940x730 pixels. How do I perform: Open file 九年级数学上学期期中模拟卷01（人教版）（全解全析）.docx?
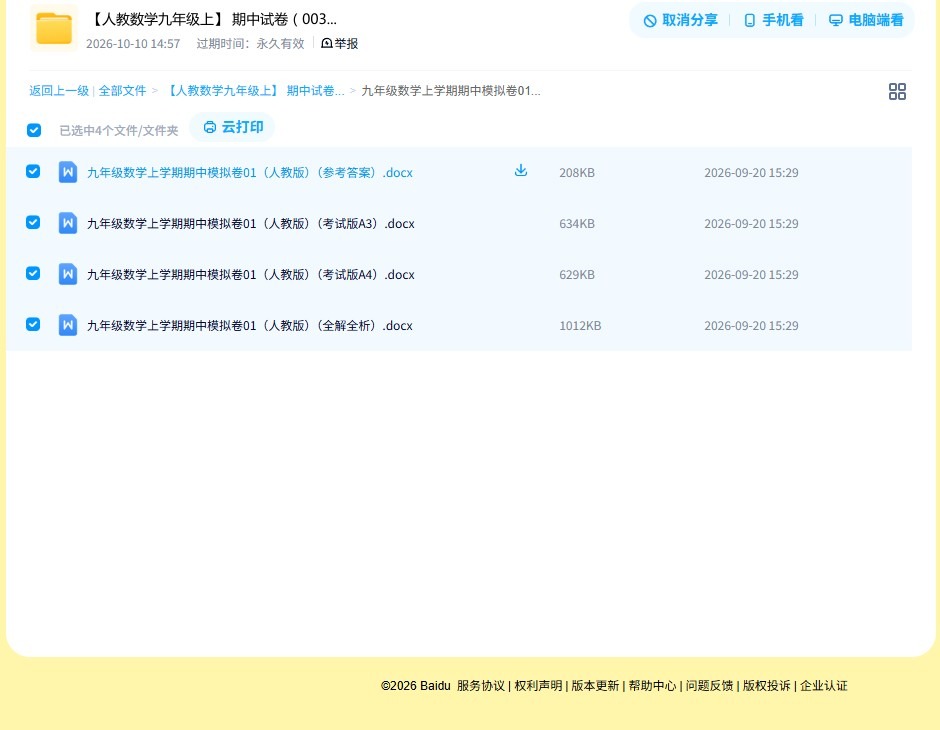click(250, 325)
